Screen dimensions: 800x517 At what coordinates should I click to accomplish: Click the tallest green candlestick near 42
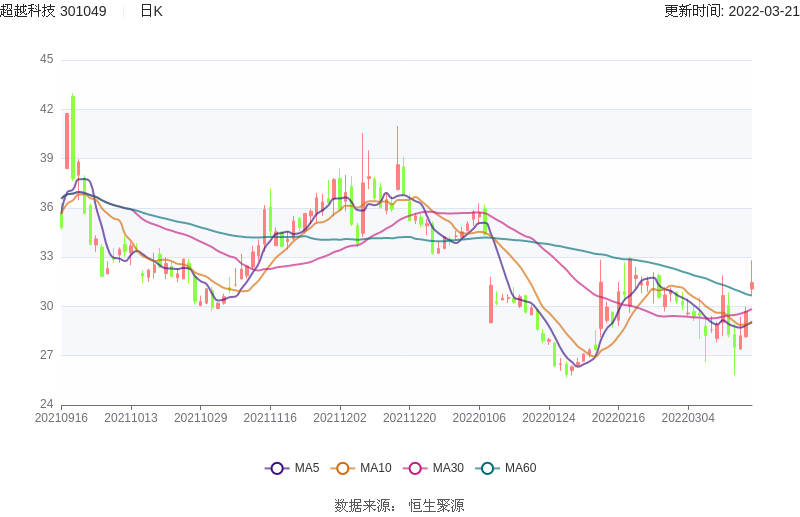pyautogui.click(x=73, y=135)
